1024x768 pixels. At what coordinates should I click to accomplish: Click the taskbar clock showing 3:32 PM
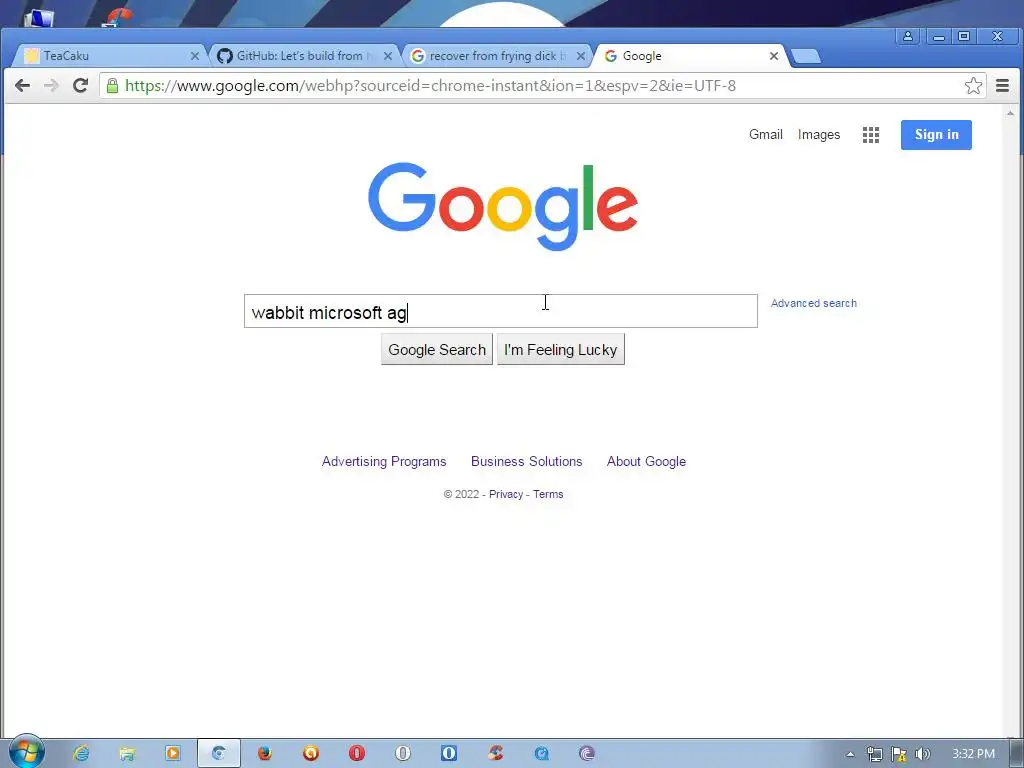click(973, 754)
